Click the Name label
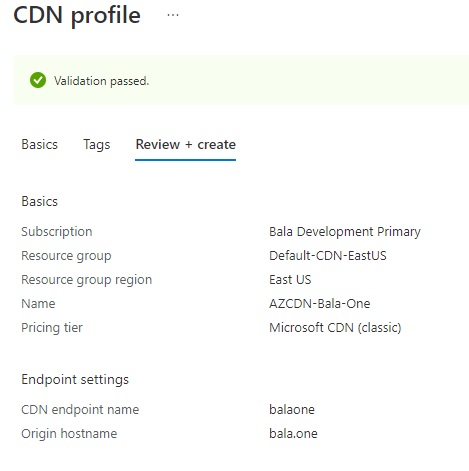Screen dimensions: 469x471 click(38, 304)
